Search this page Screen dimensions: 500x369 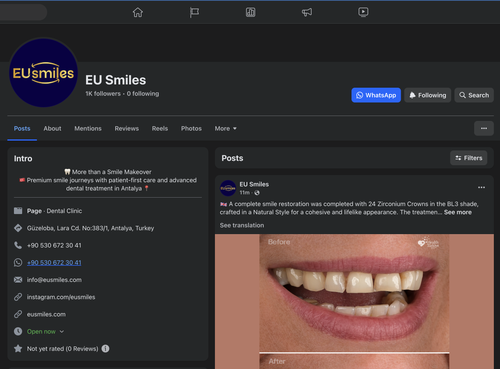[474, 95]
